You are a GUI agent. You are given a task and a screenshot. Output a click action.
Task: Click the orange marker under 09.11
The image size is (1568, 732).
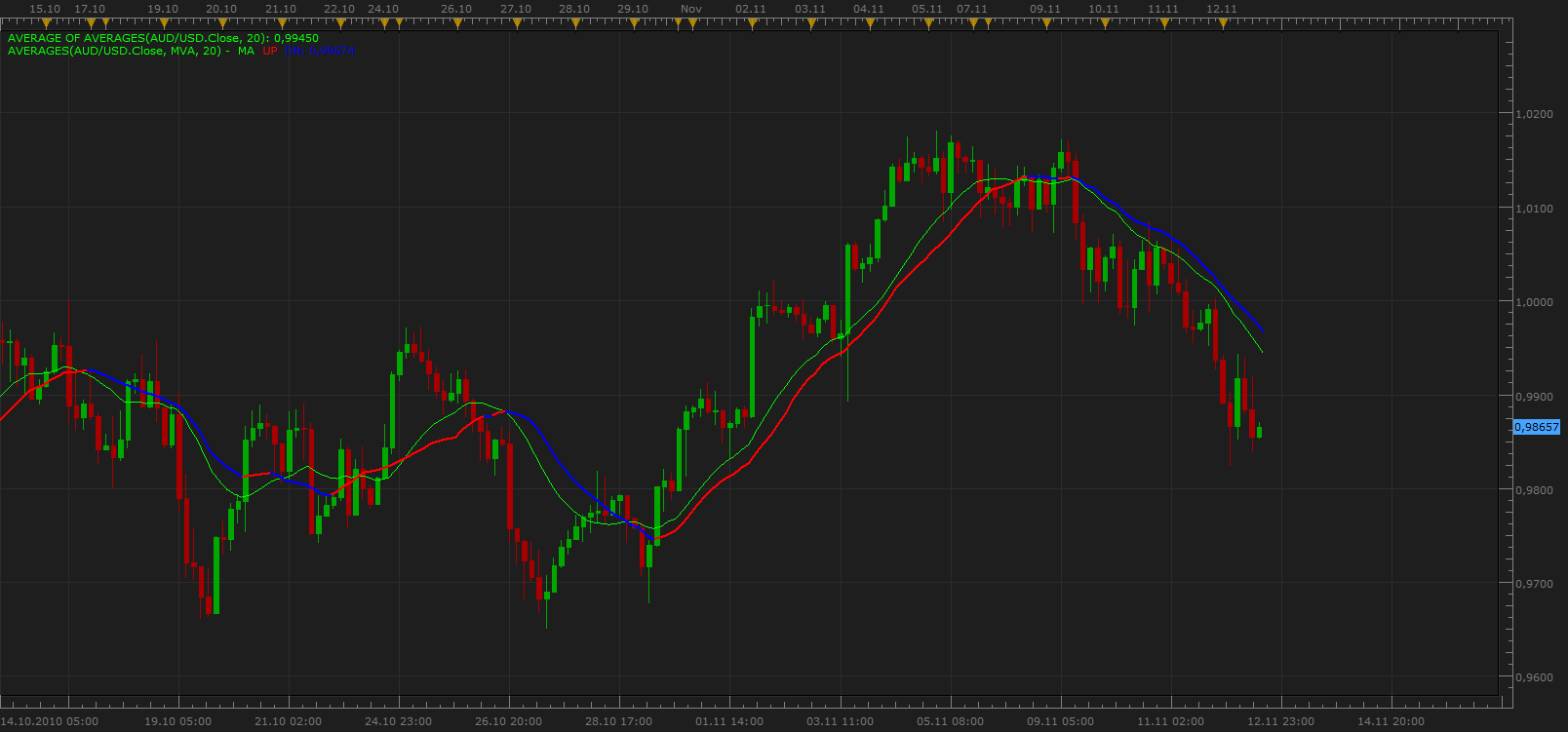(x=1045, y=22)
